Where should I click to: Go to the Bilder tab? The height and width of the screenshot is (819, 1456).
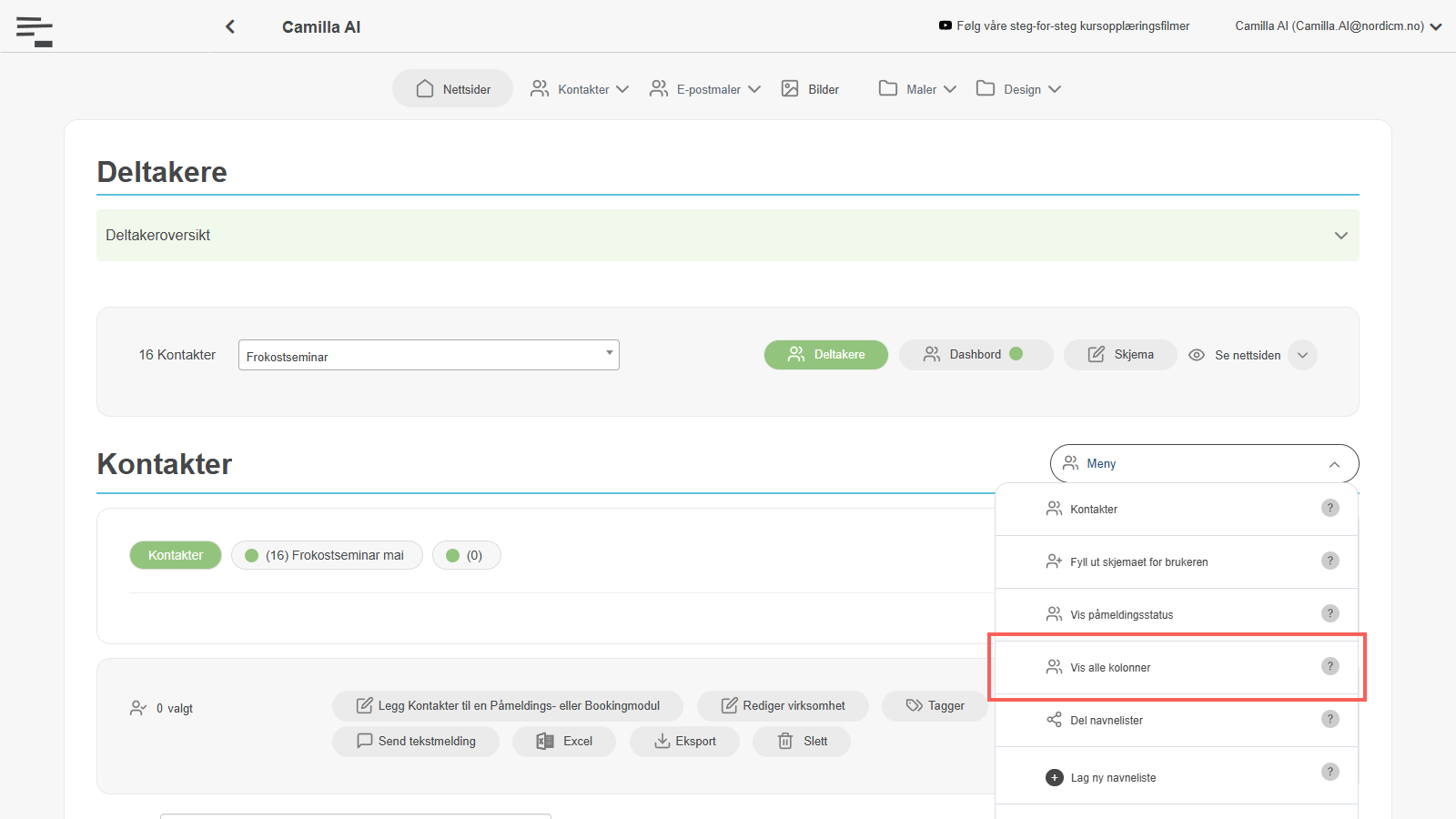tap(810, 88)
